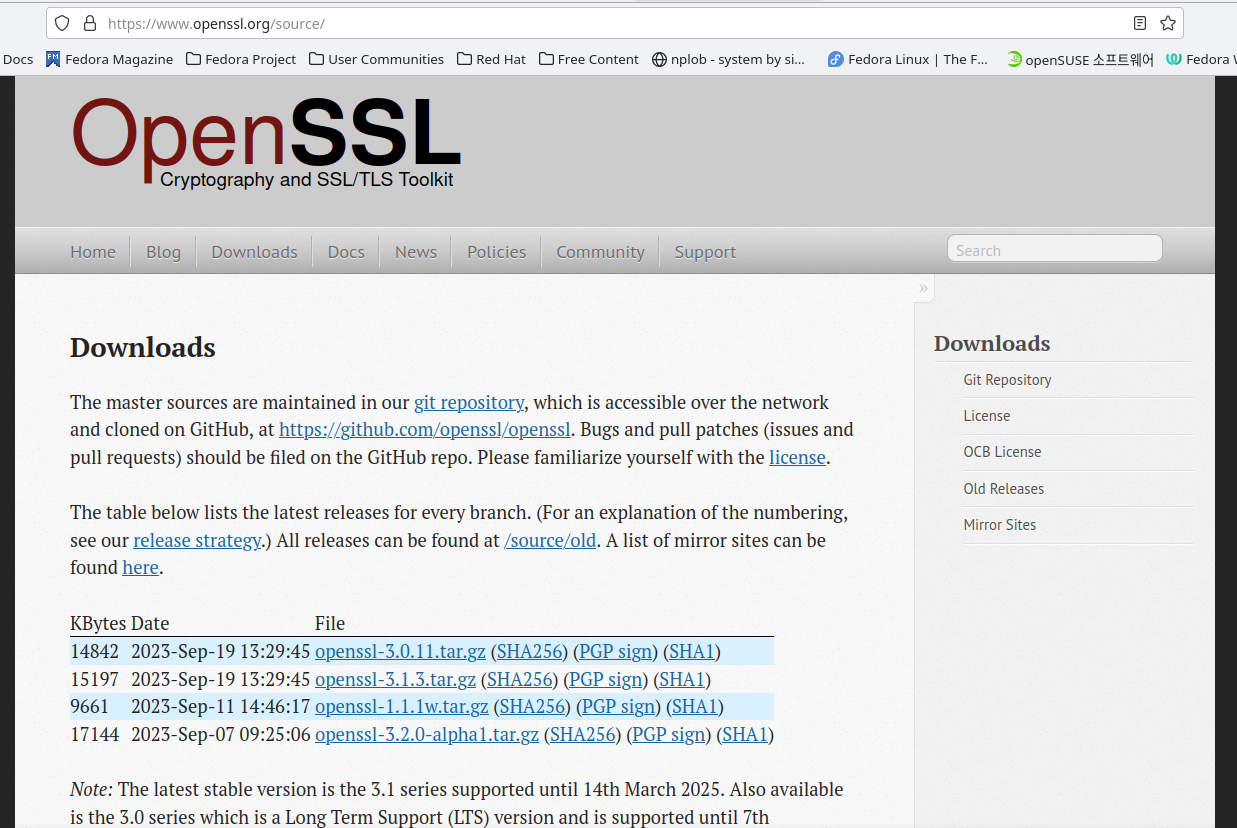
Task: Click the sidebar Downloads heading
Action: (x=992, y=344)
